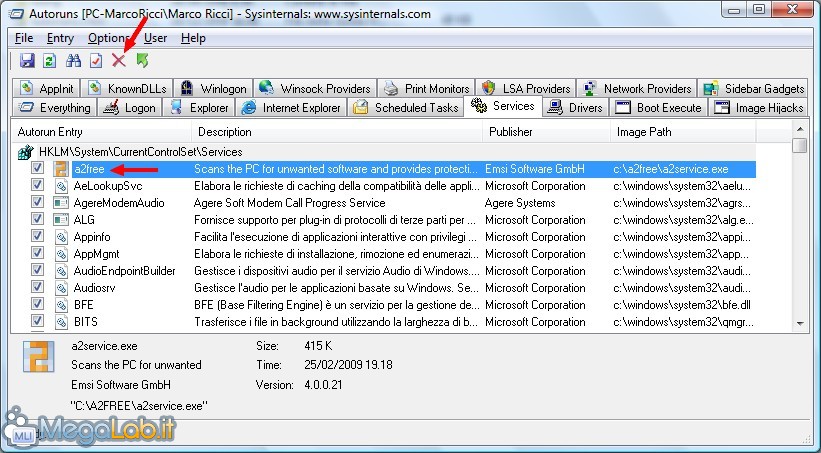Viewport: 821px width, 453px height.
Task: Click the large a2service.exe details icon
Action: point(39,357)
